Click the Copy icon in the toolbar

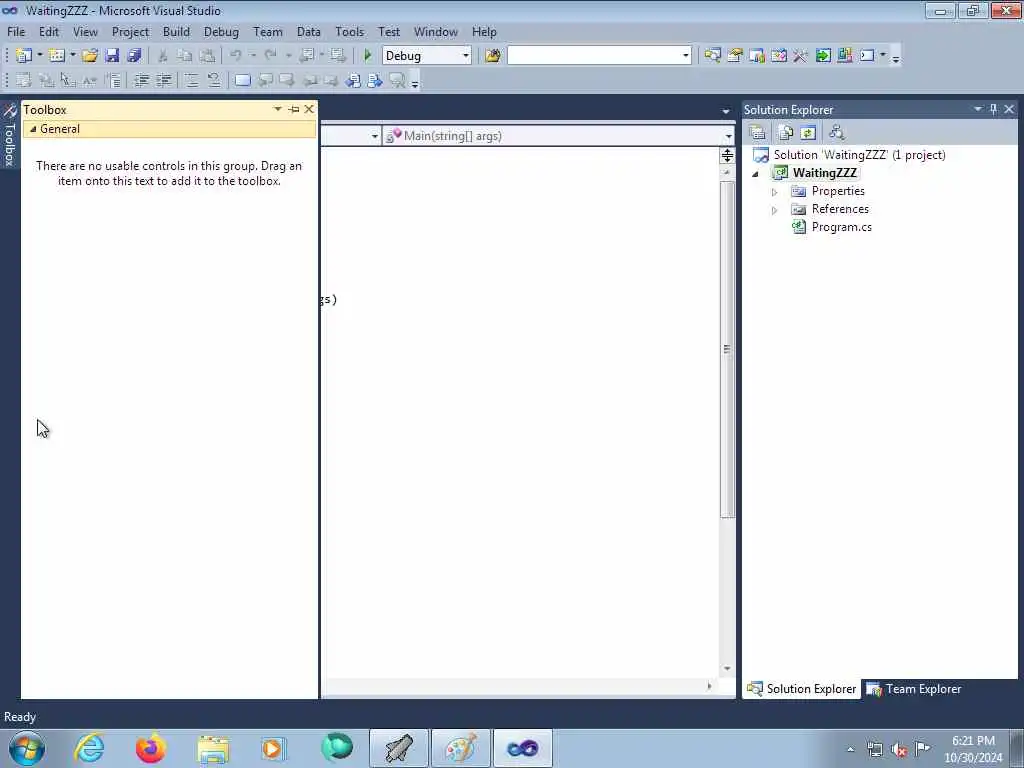point(185,56)
